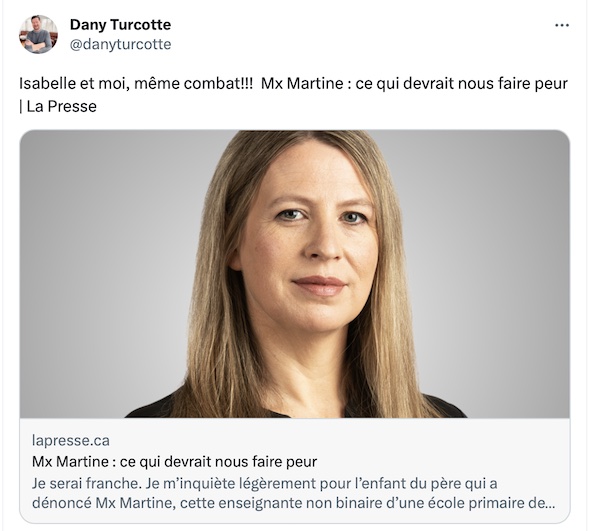This screenshot has height=531, width=600.
Task: Select the lapresse.ca domain label
Action: pos(71,440)
